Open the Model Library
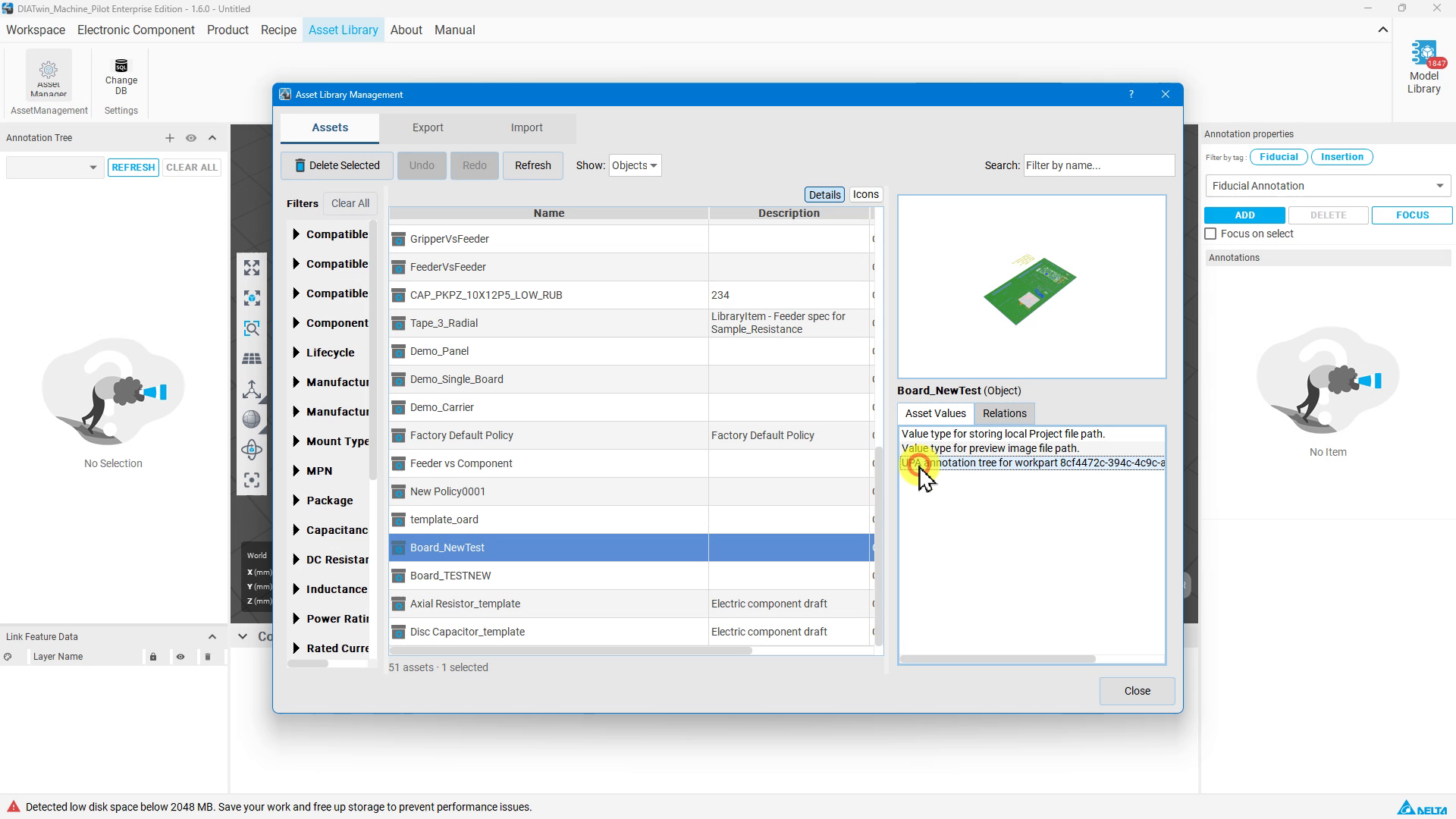Screen dimensions: 1456x819 click(1423, 68)
